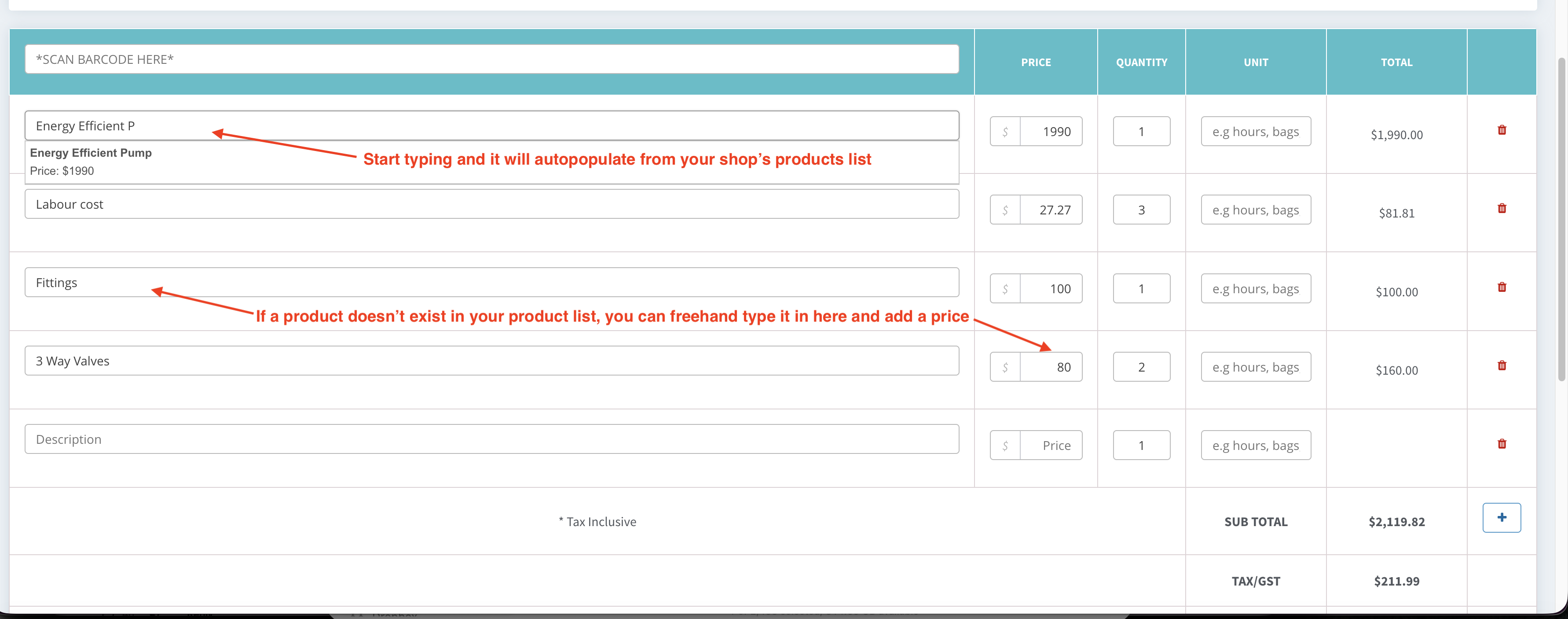Set unit for Labour cost row
Viewport: 1568px width, 619px height.
[x=1256, y=210]
